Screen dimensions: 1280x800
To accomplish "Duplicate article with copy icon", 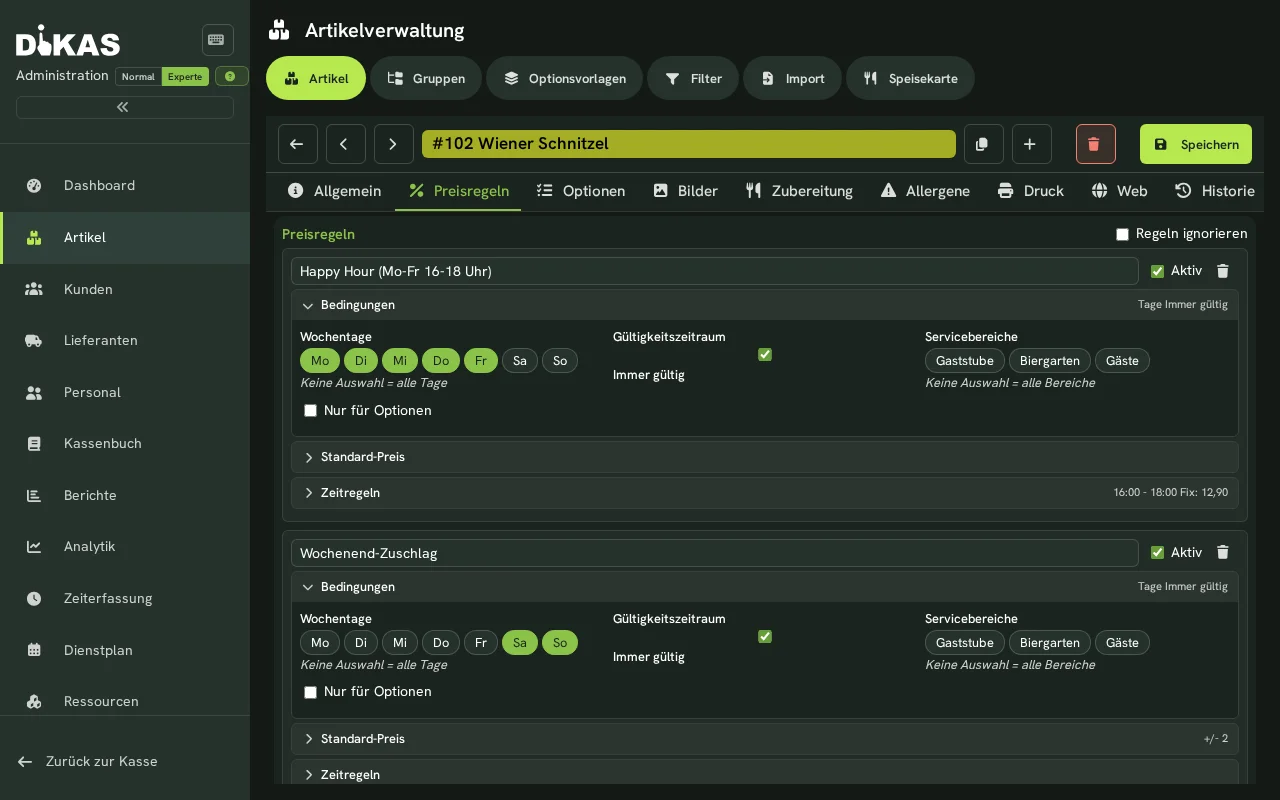I will tap(984, 144).
